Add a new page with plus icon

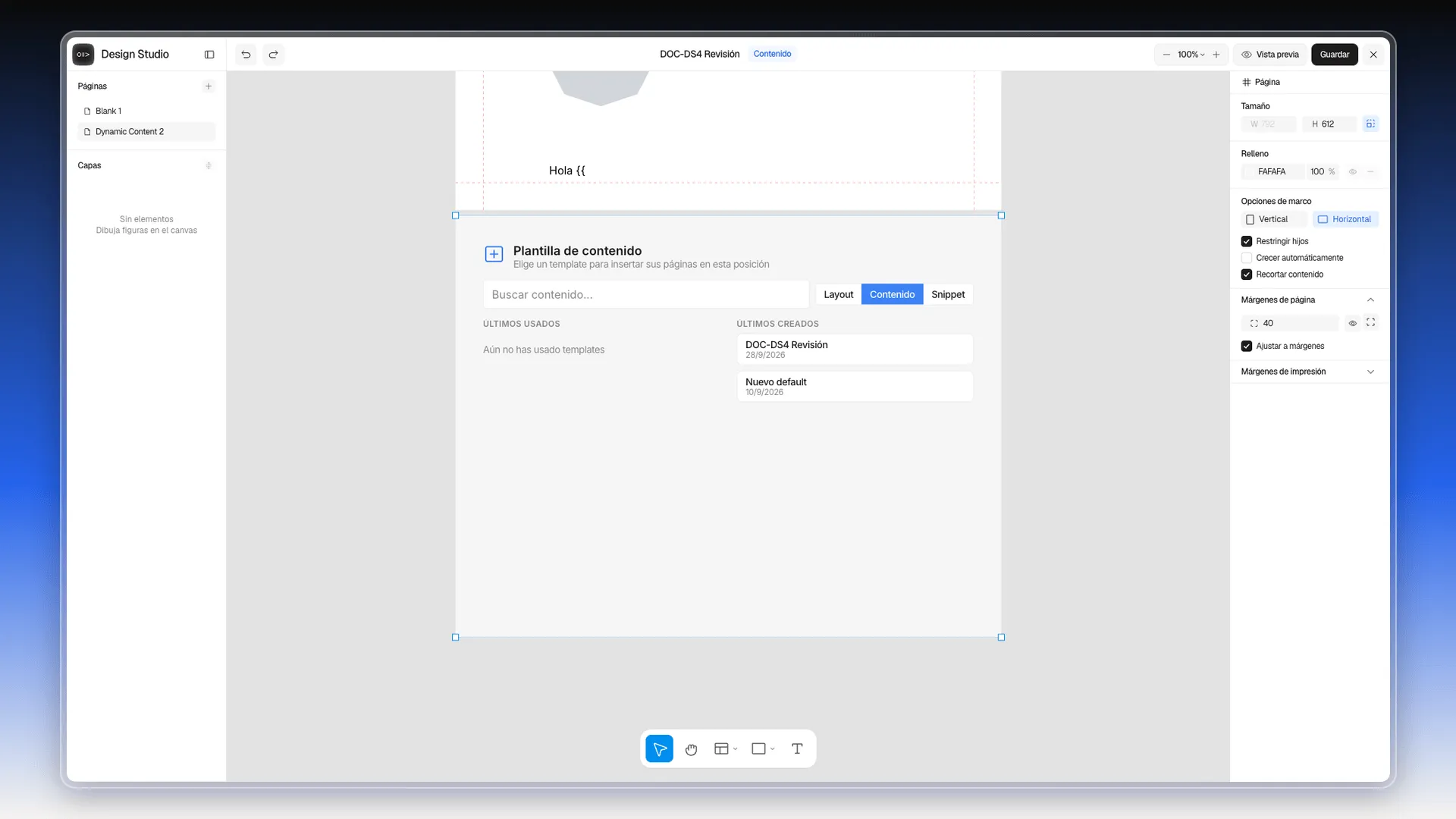click(x=209, y=86)
